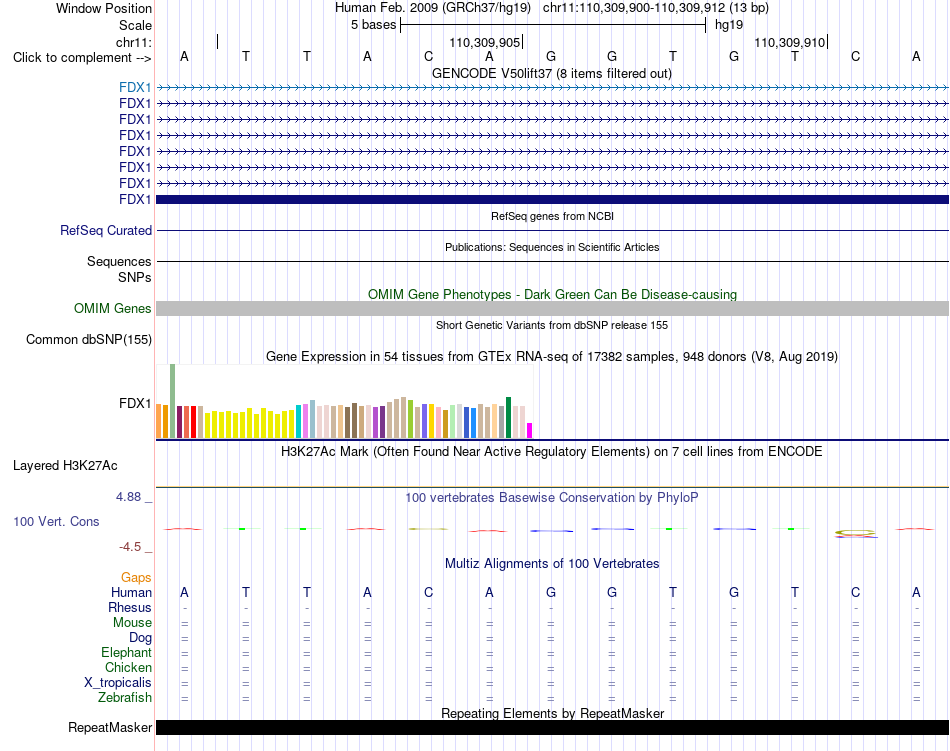This screenshot has height=751, width=950.
Task: Click the 'Click to complement -->' label
Action: click(x=82, y=58)
